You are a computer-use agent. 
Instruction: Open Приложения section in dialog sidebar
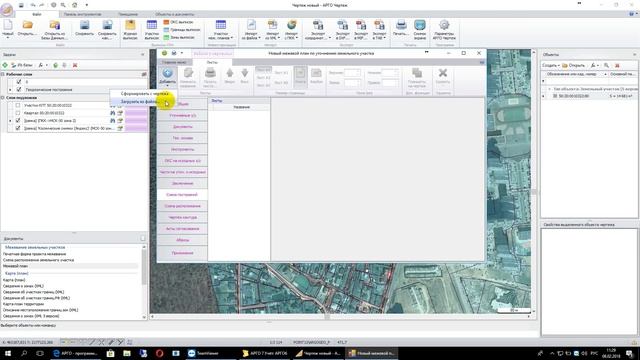[x=182, y=253]
